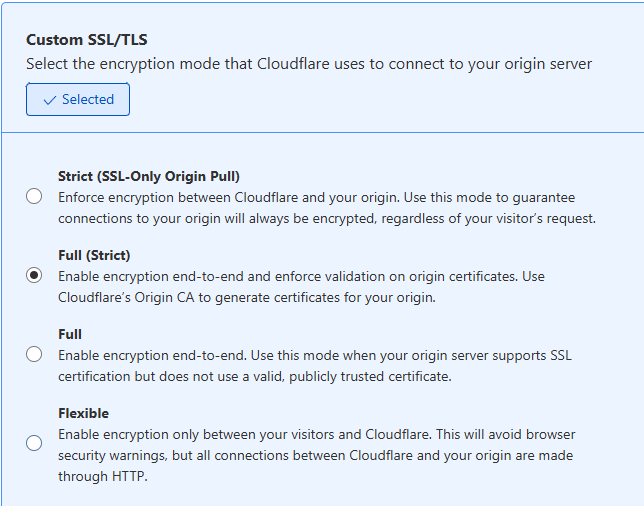
Task: Select the Strict (SSL-Only Origin Pull) radio button
Action: click(34, 196)
